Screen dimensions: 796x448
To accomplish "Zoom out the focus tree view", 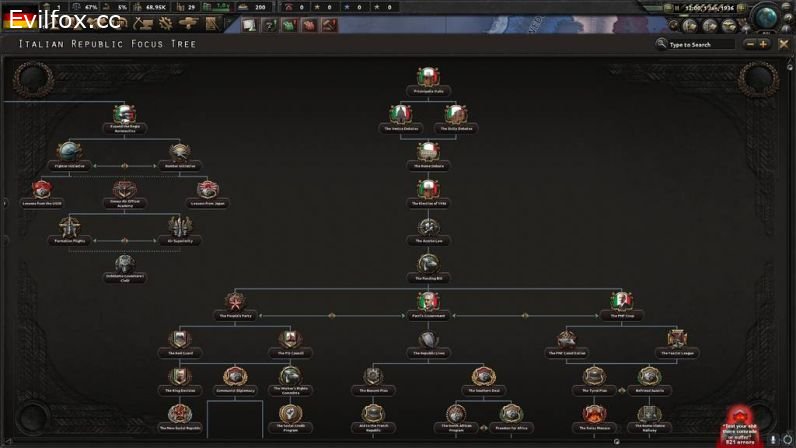I will [x=749, y=44].
